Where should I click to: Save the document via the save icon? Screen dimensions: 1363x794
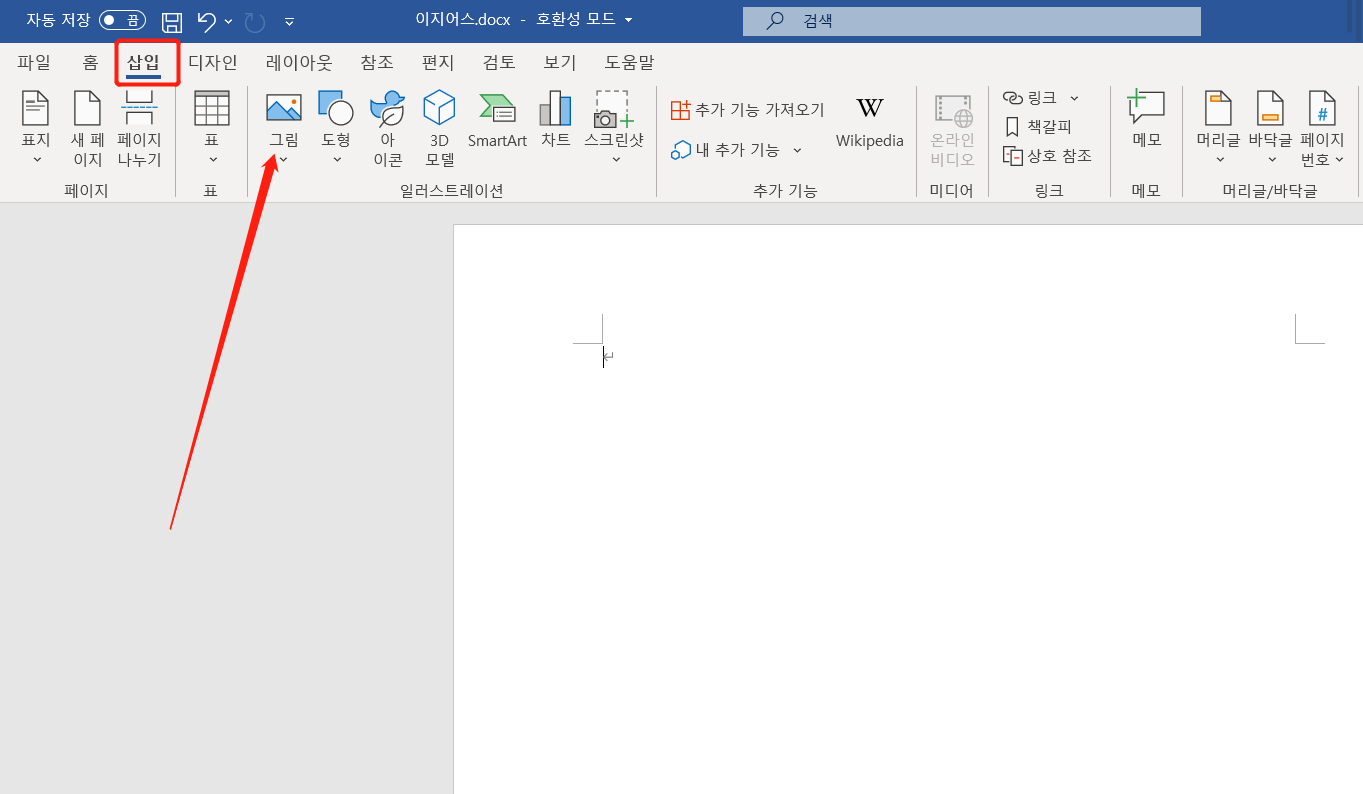coord(171,20)
